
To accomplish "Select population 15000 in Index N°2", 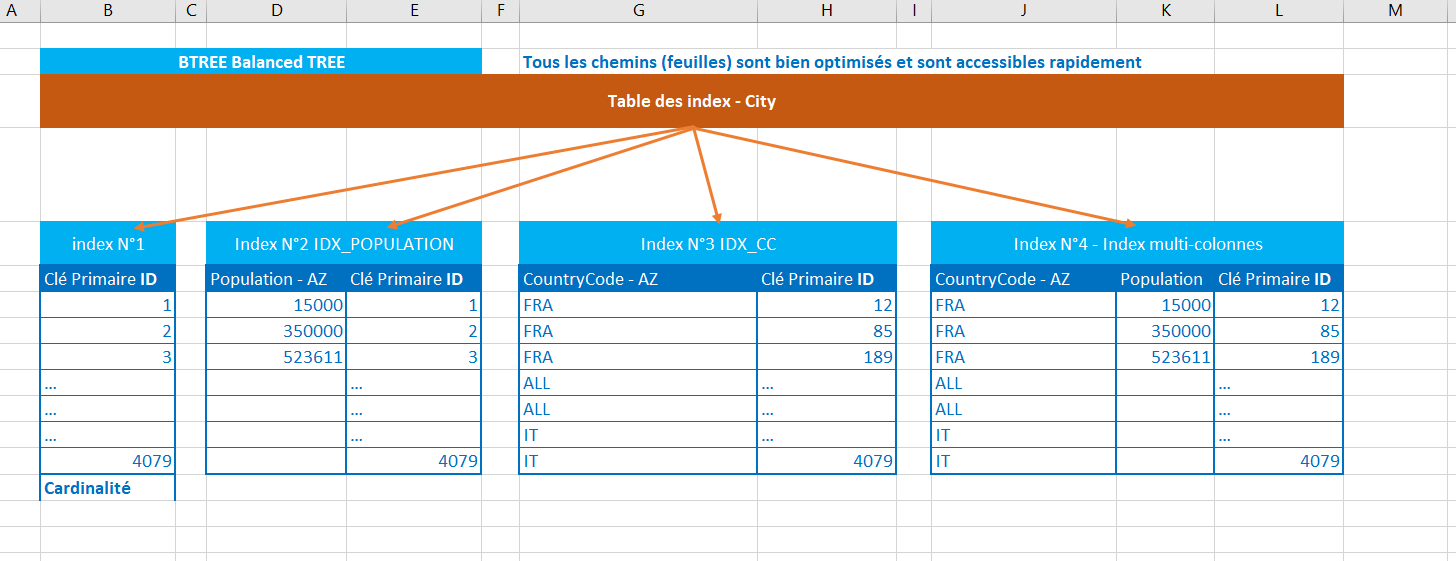I will coord(276,305).
